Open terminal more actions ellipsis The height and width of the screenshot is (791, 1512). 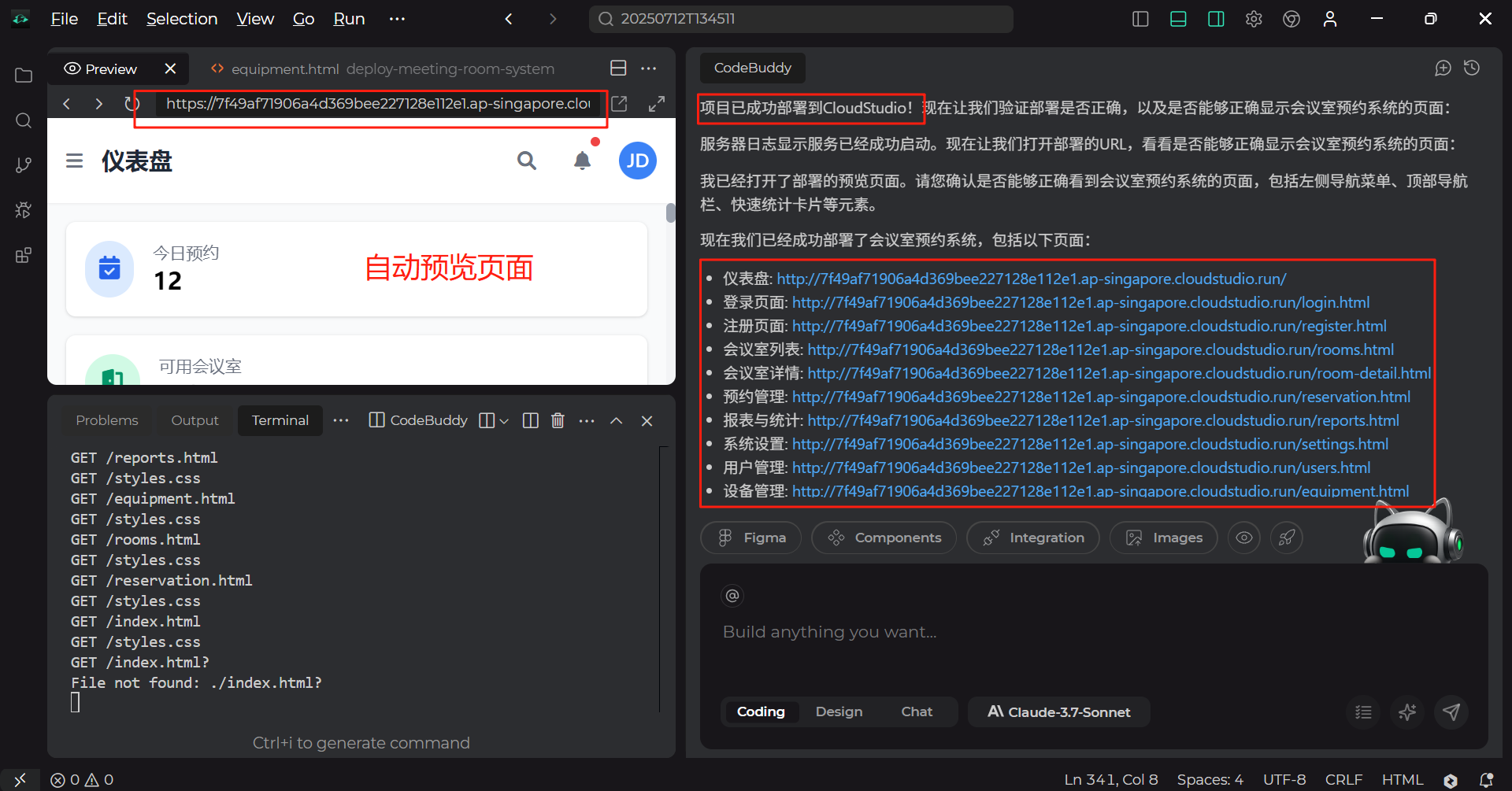(587, 421)
